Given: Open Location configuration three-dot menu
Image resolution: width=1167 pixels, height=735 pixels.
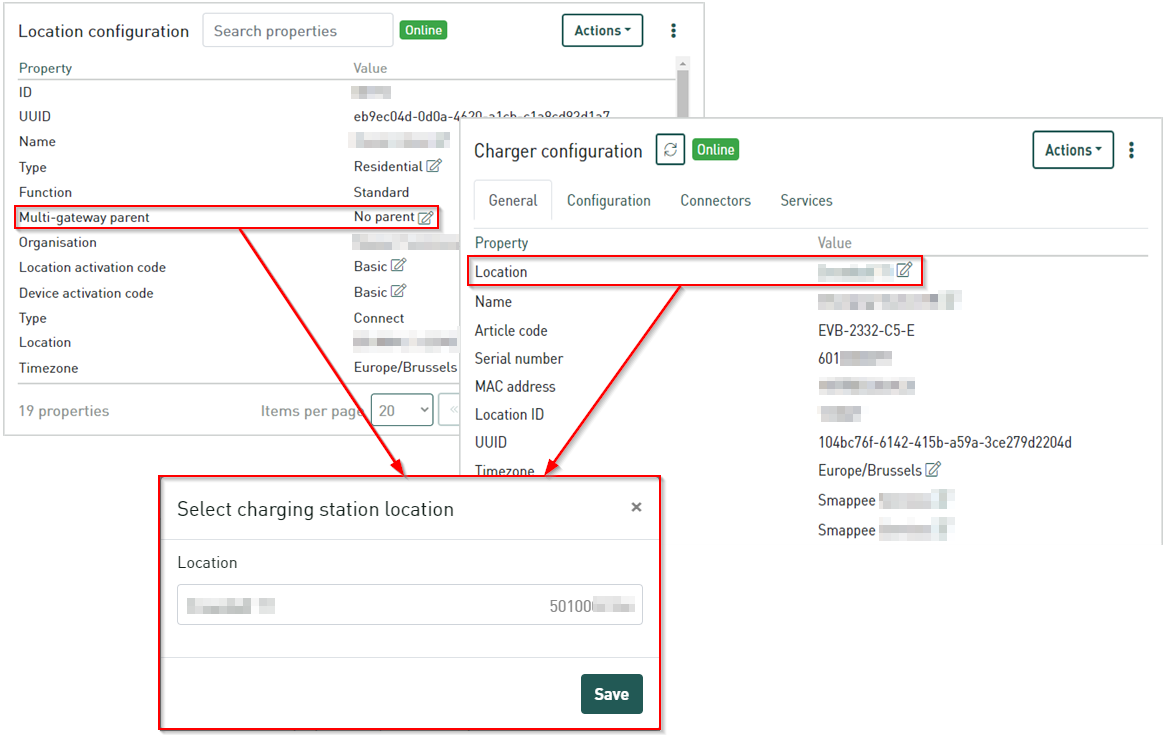Looking at the screenshot, I should (674, 31).
